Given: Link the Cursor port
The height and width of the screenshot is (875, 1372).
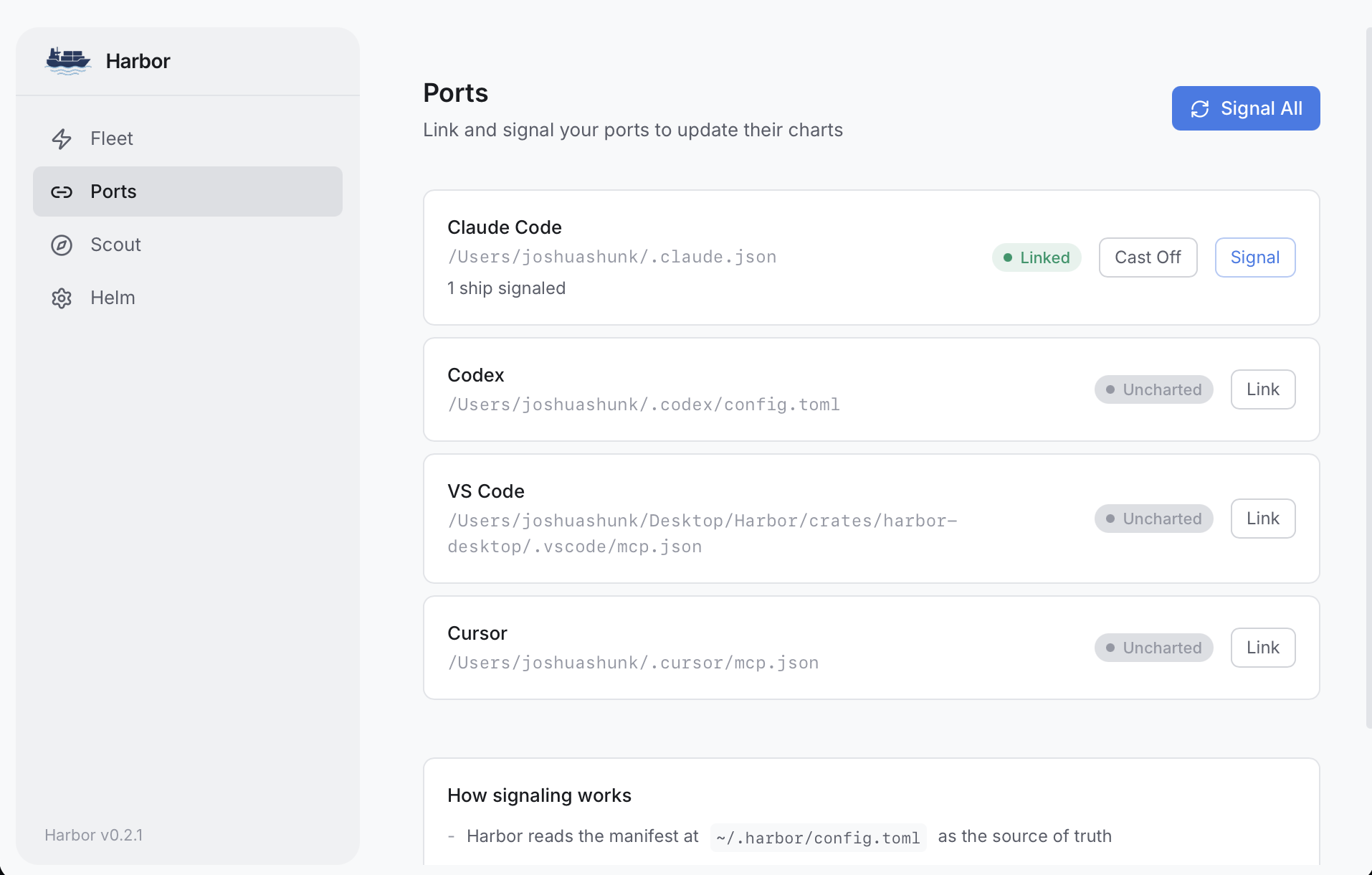Looking at the screenshot, I should 1262,647.
